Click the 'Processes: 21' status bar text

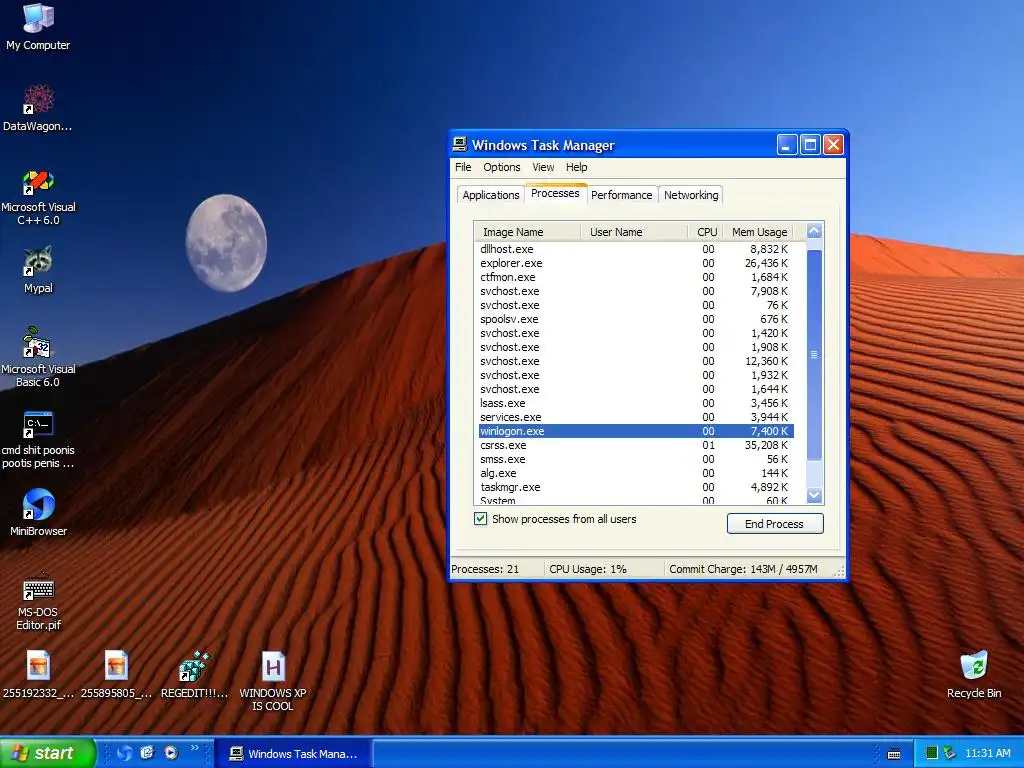click(x=485, y=569)
